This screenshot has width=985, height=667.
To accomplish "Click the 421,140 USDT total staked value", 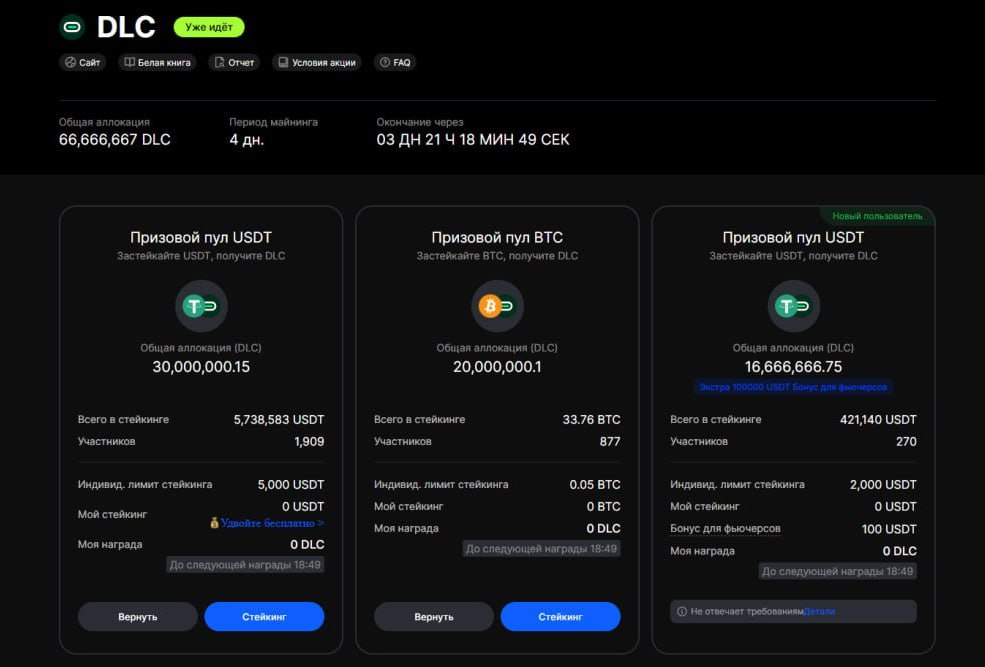I will tap(878, 420).
